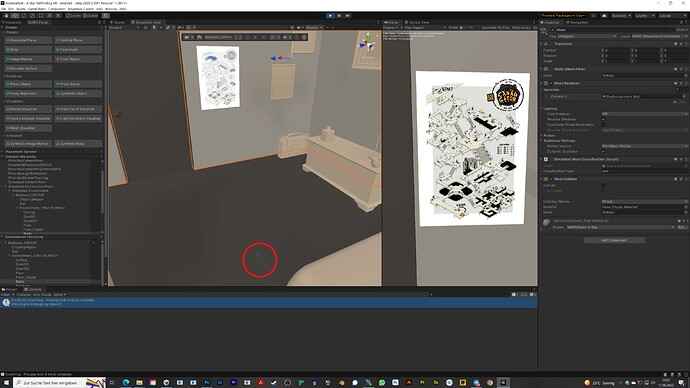The height and width of the screenshot is (388, 690).
Task: Select Floor_Carpet in Environment Hierarchy
Action: [x=26, y=277]
